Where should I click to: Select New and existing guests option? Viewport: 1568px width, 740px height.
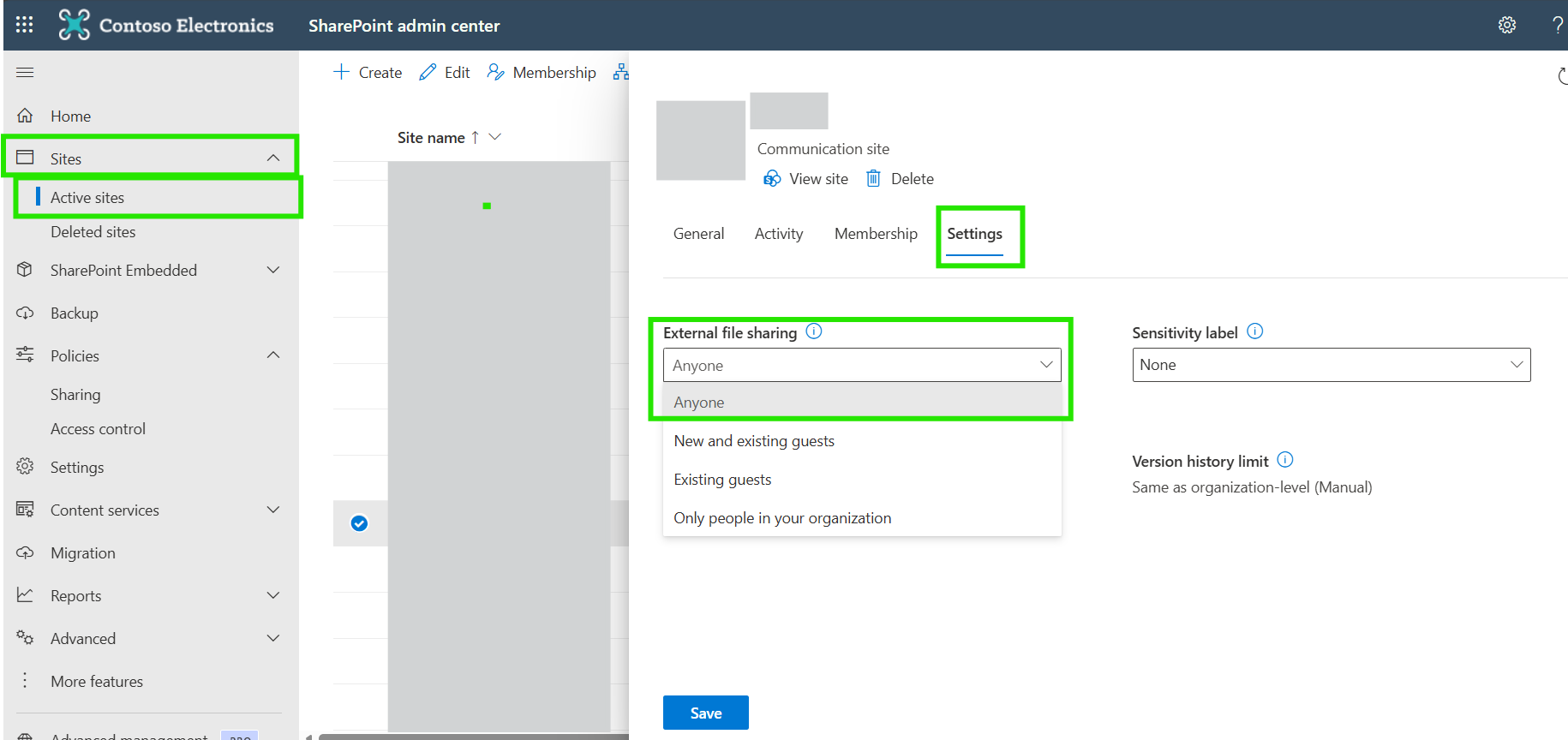pyautogui.click(x=862, y=441)
